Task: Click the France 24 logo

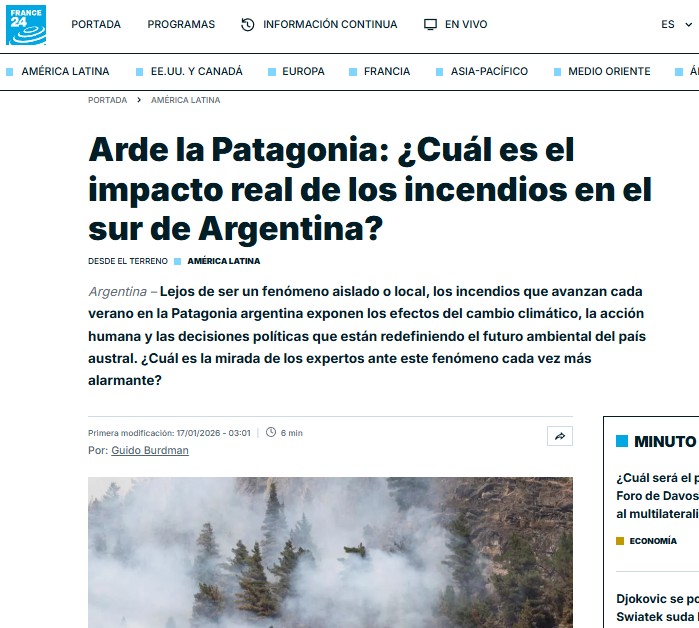Action: (x=26, y=25)
